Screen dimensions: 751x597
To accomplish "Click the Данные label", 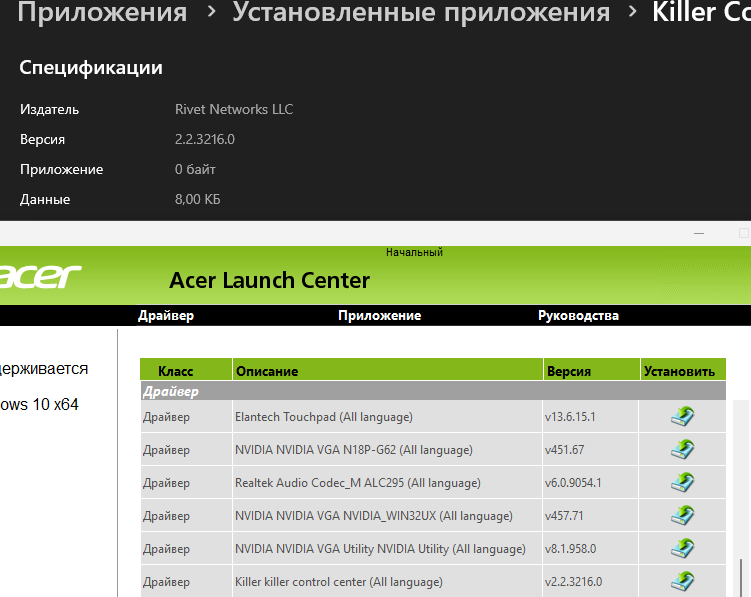I will [45, 200].
